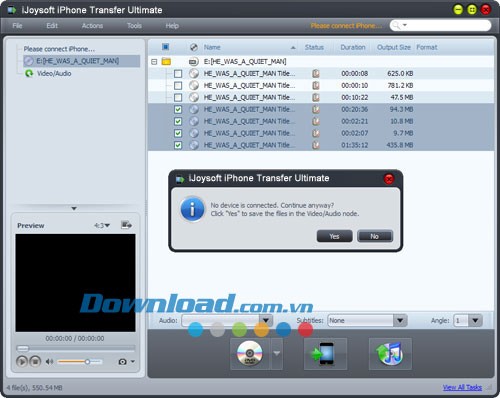Adjust the orange volume slider
Image resolution: width=500 pixels, height=398 pixels.
[79, 362]
